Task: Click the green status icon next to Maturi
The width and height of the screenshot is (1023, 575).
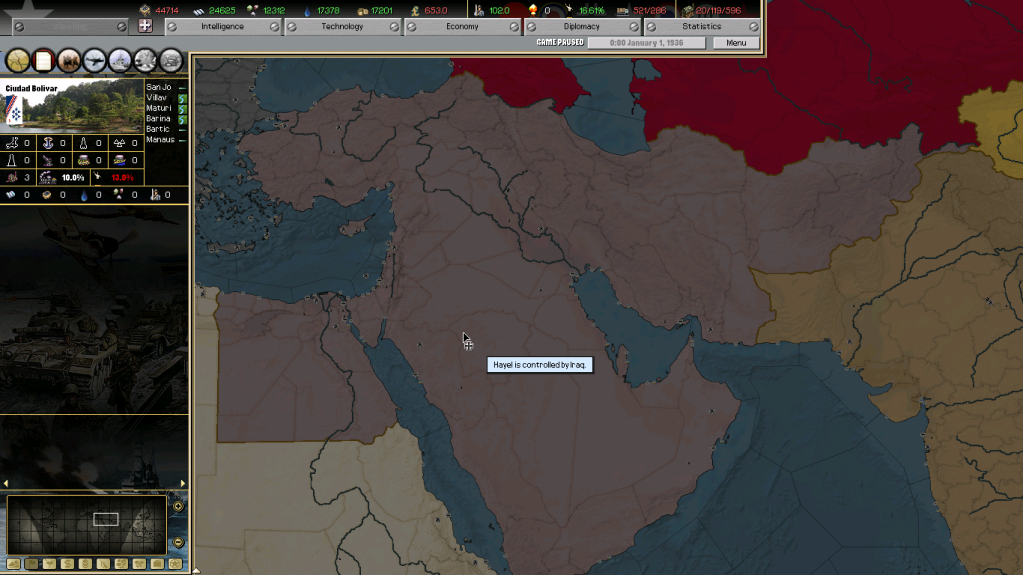Action: [183, 109]
